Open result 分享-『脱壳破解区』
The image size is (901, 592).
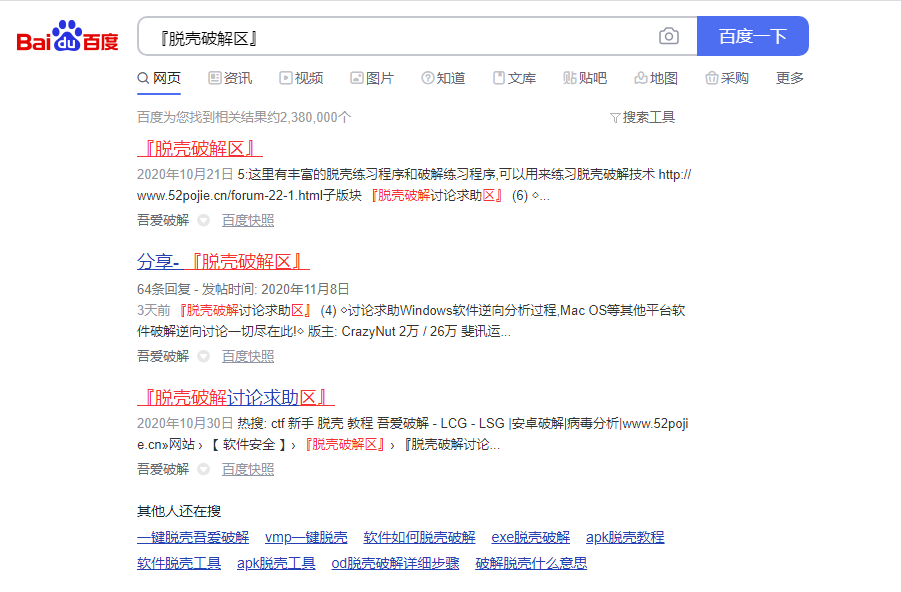[x=224, y=262]
